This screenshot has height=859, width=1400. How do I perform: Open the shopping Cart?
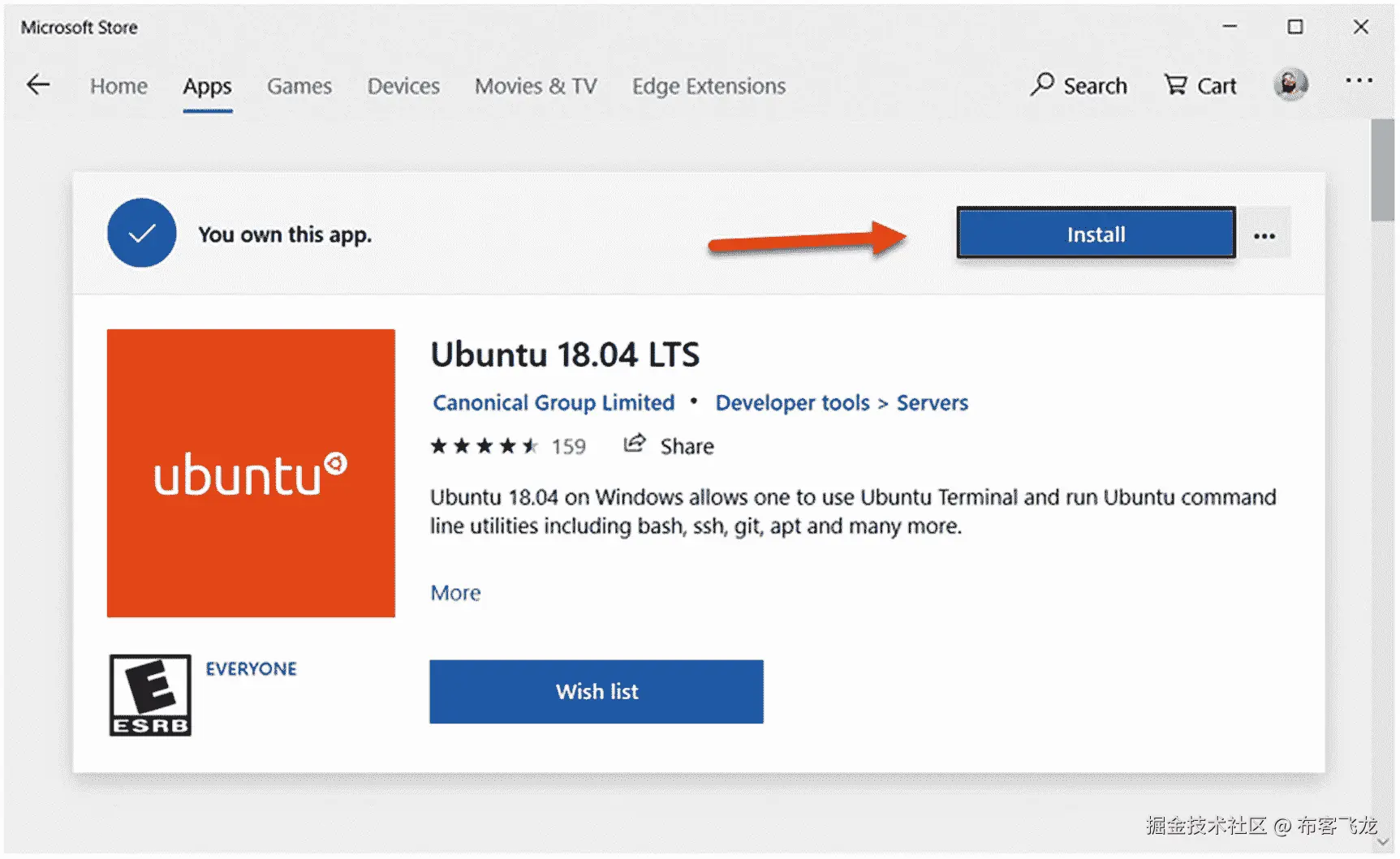click(x=1200, y=85)
